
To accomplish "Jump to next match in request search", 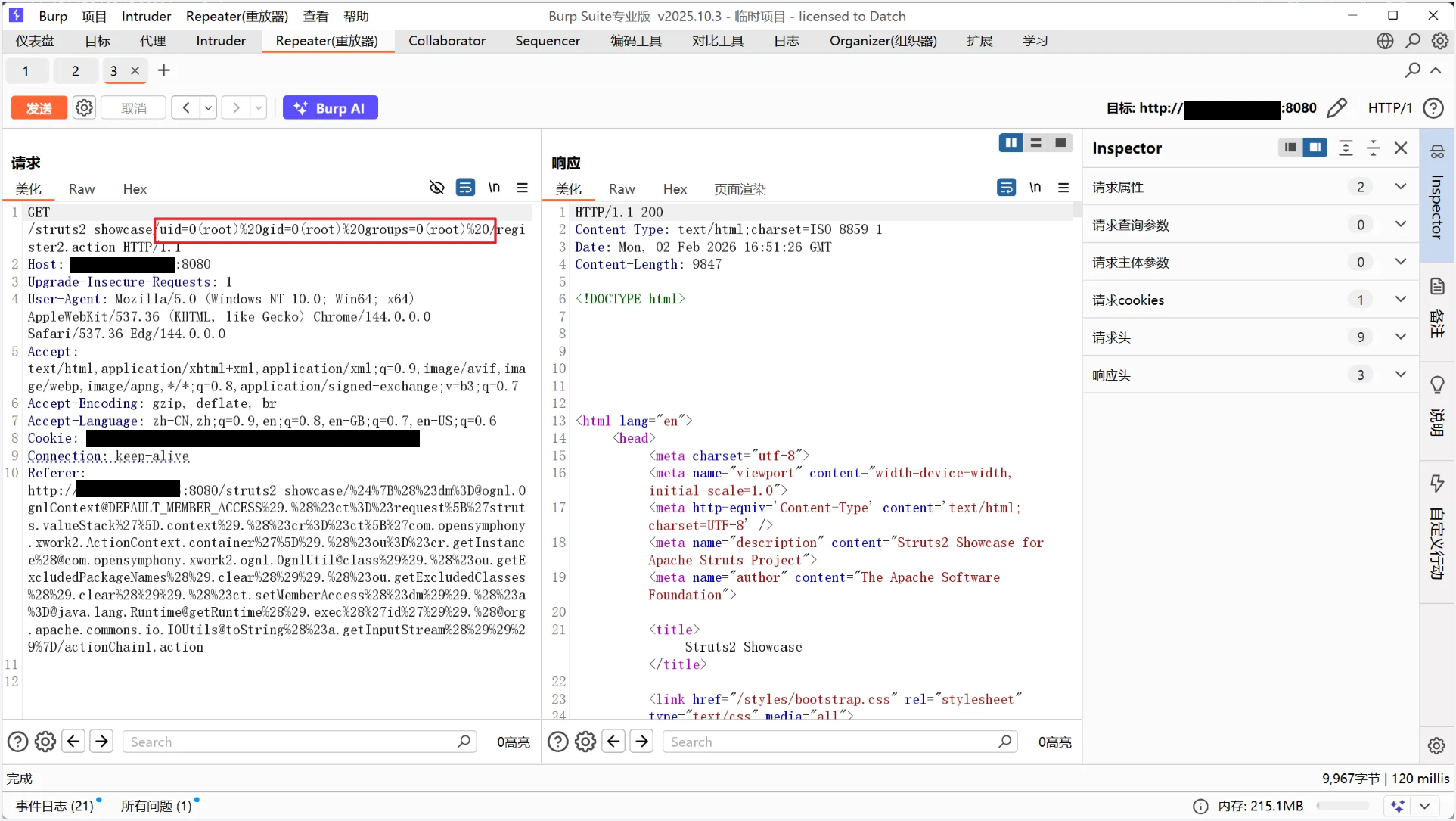I will (101, 742).
